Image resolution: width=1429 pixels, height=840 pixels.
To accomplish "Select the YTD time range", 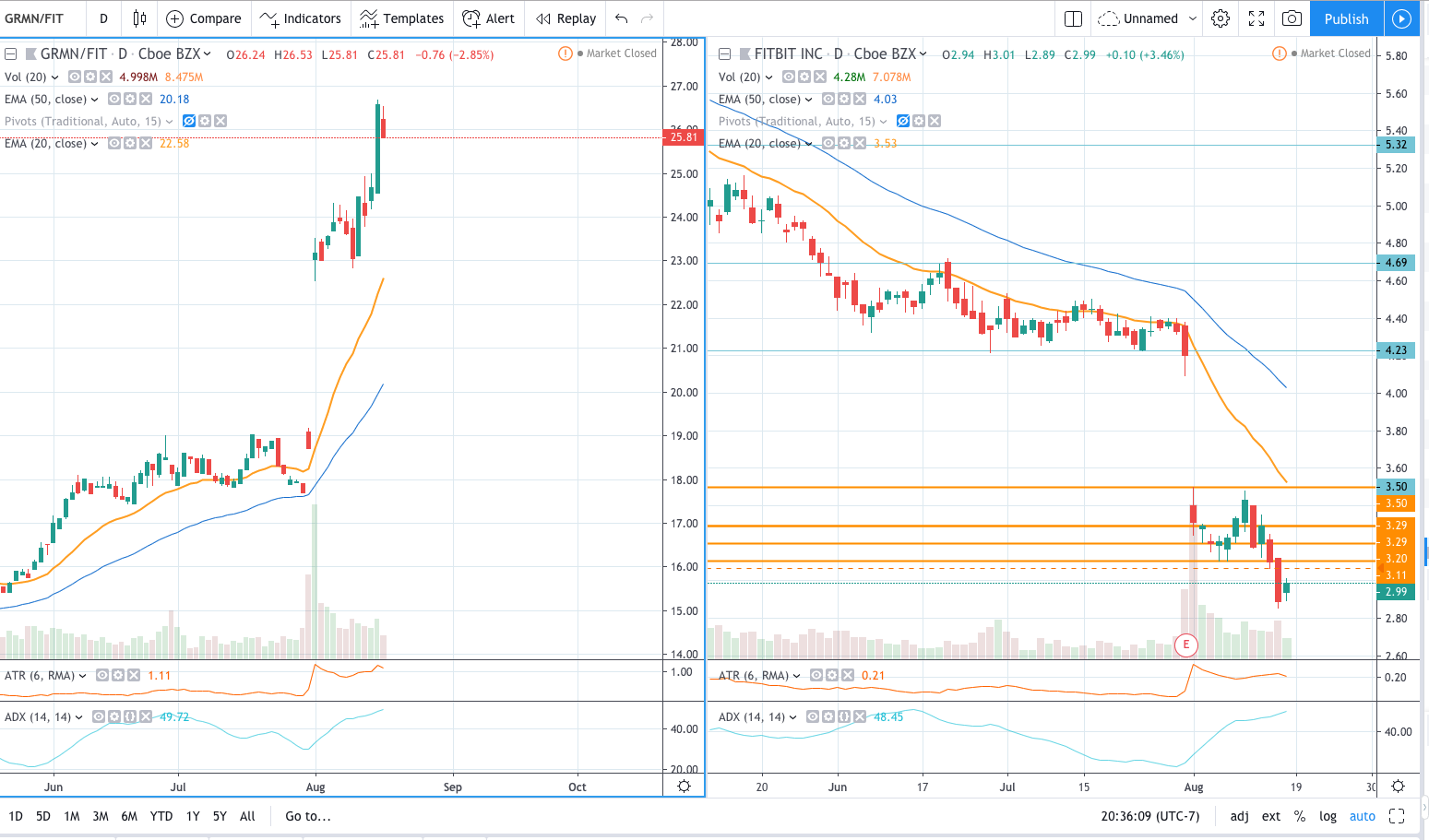I will tap(161, 816).
